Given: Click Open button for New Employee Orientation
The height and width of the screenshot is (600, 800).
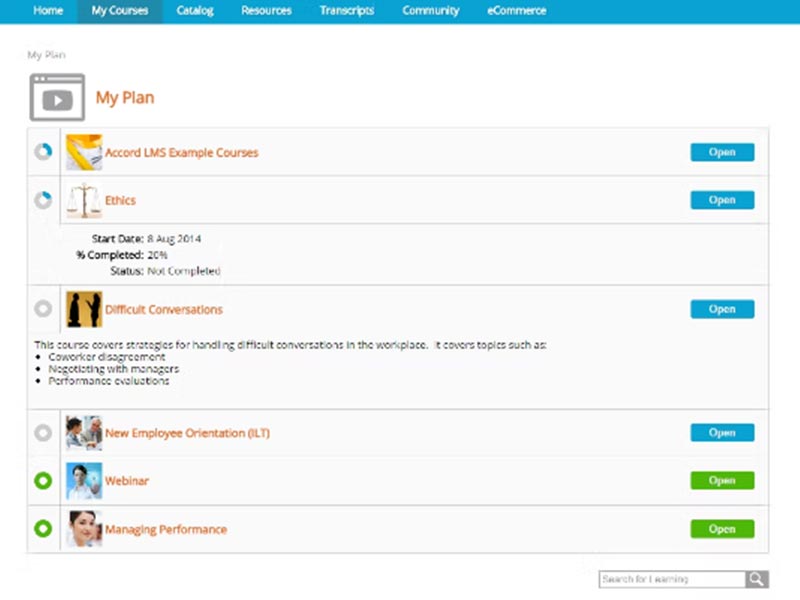Looking at the screenshot, I should [x=722, y=433].
